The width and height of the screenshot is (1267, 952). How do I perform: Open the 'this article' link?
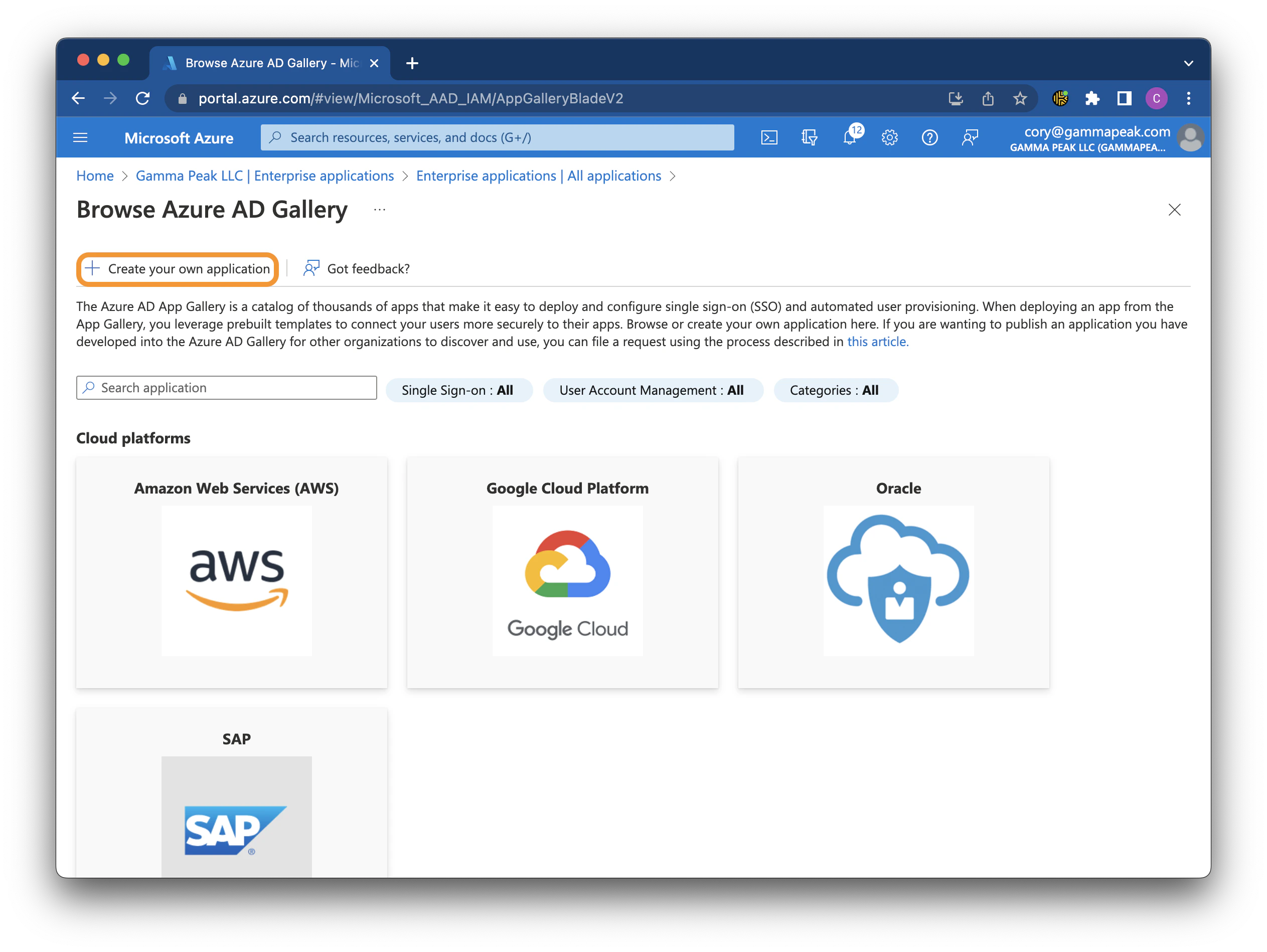tap(877, 342)
